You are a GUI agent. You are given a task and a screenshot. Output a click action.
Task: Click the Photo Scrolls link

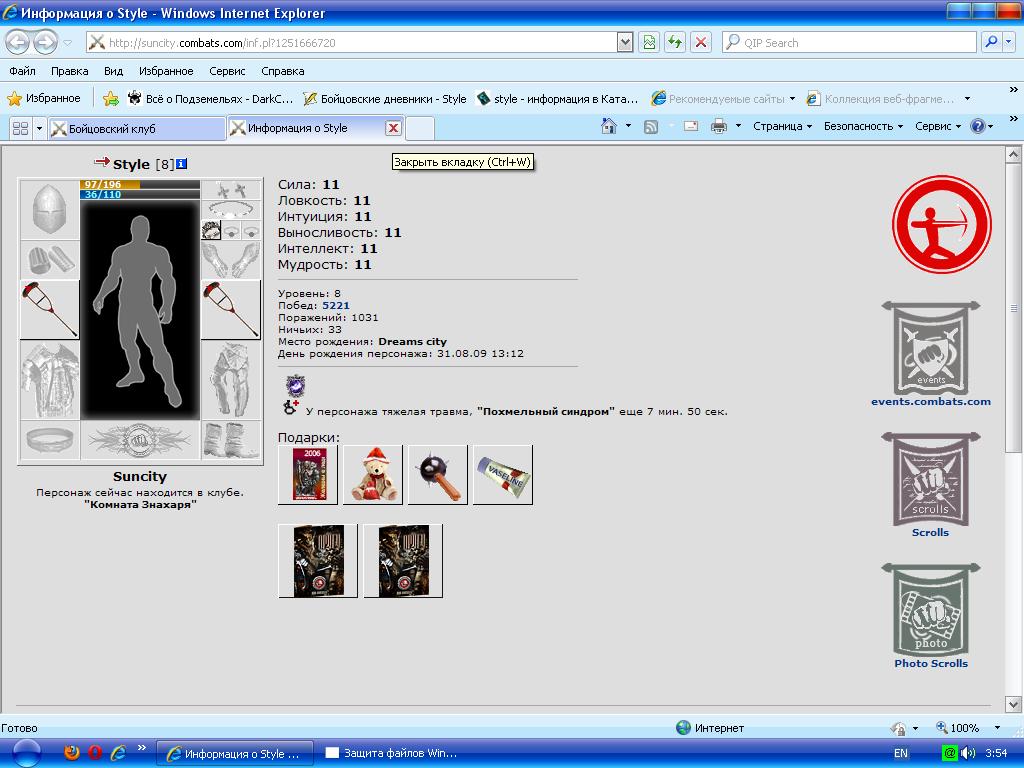click(931, 664)
